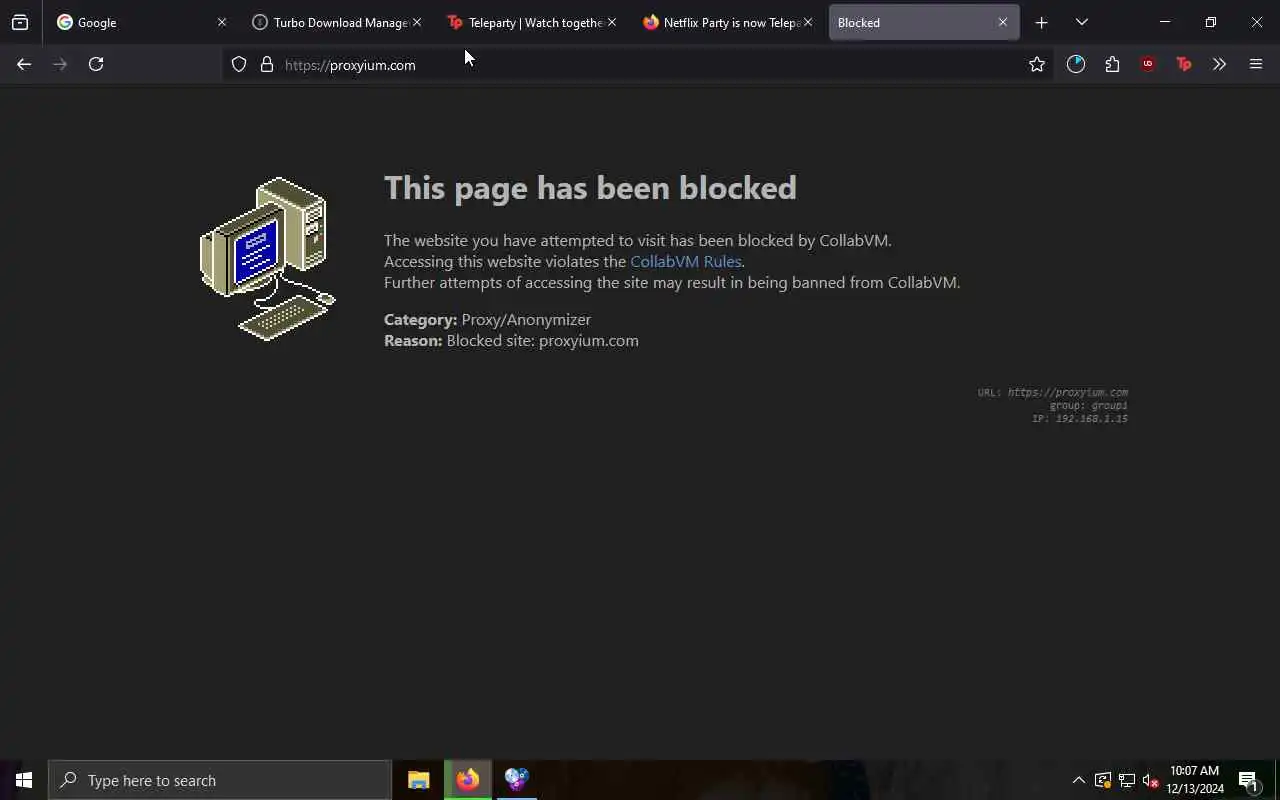
Task: Open the colorful app icon in taskbar
Action: point(516,780)
